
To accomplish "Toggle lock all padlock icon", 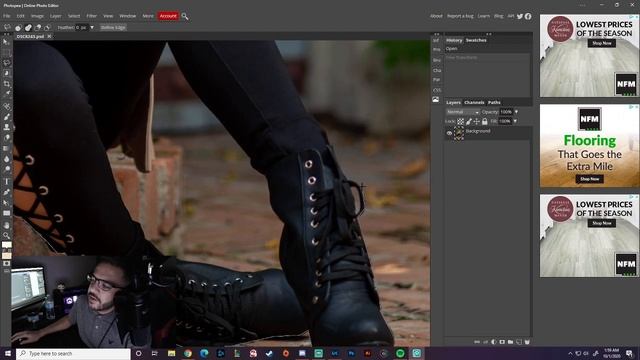I will (x=484, y=121).
